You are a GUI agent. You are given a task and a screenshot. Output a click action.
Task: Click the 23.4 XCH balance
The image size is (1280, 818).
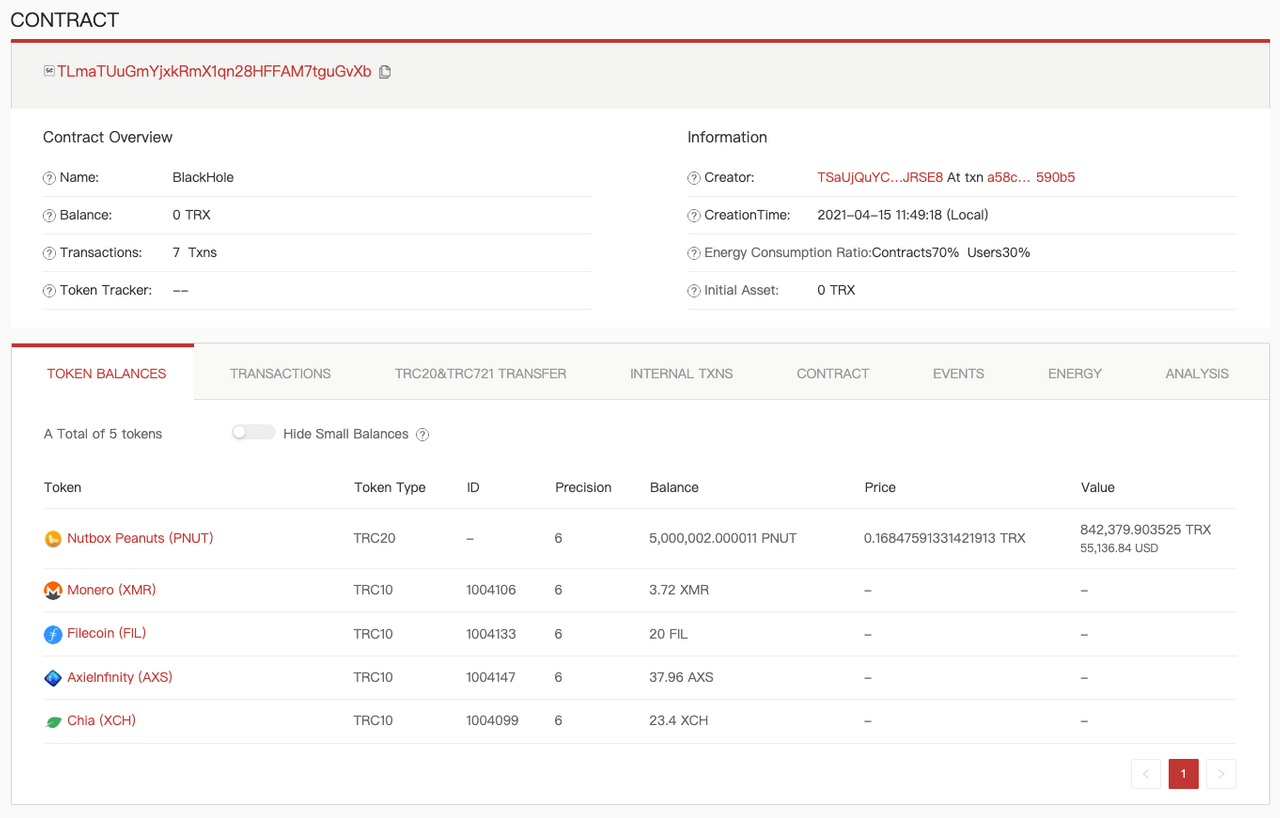[679, 720]
